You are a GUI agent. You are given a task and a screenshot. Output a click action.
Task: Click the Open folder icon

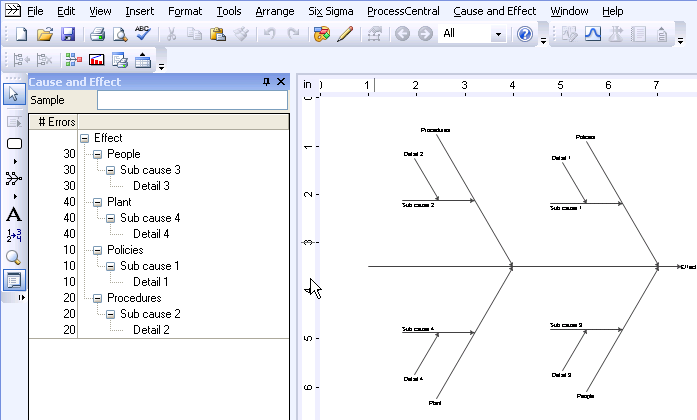(45, 34)
